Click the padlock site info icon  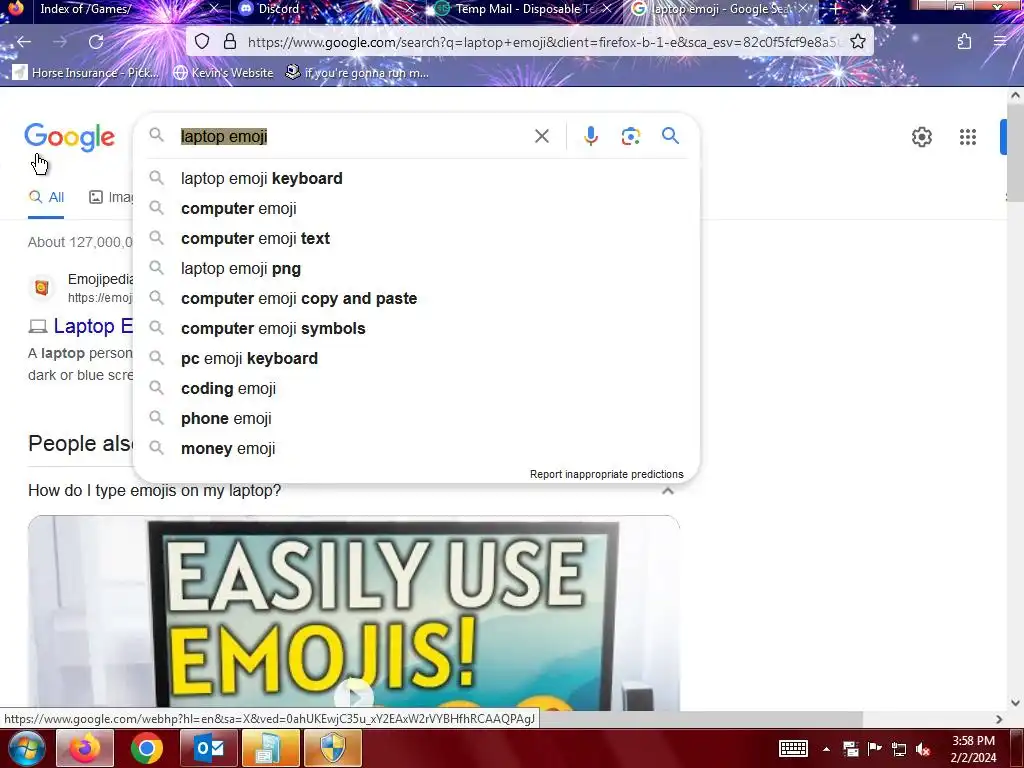(230, 42)
